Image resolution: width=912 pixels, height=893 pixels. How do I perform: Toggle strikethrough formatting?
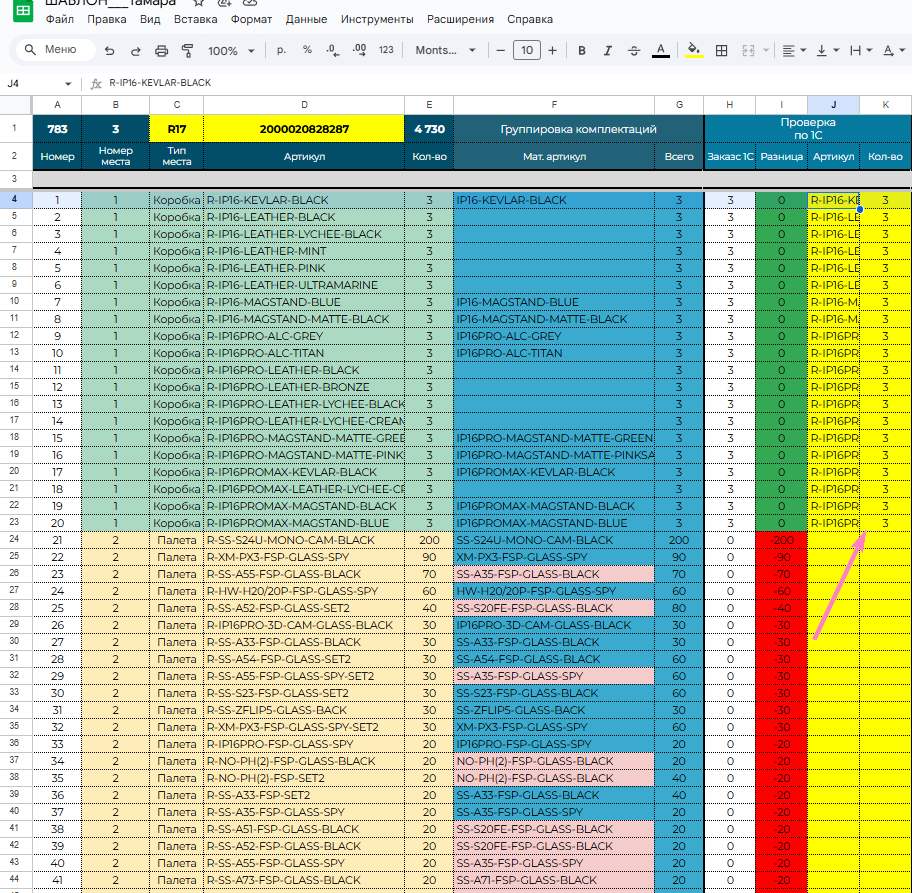pos(633,51)
